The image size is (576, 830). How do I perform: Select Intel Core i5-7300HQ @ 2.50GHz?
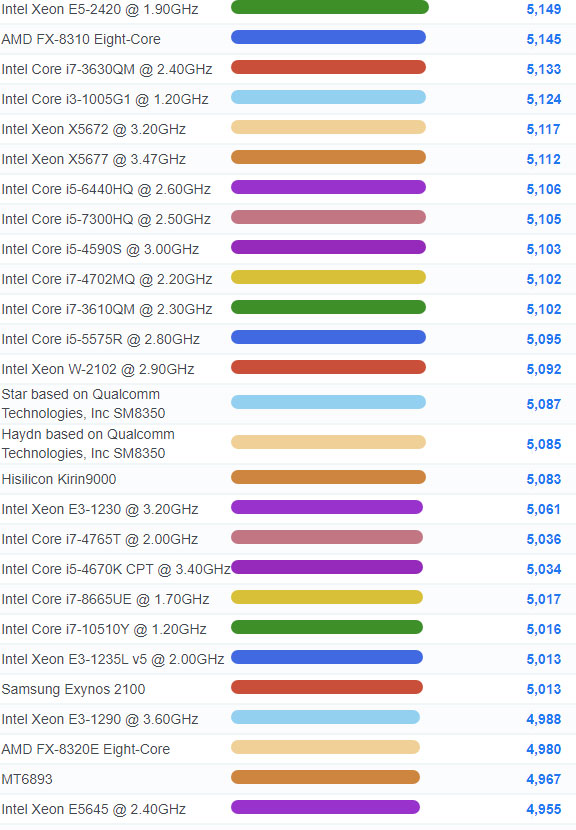[x=106, y=219]
